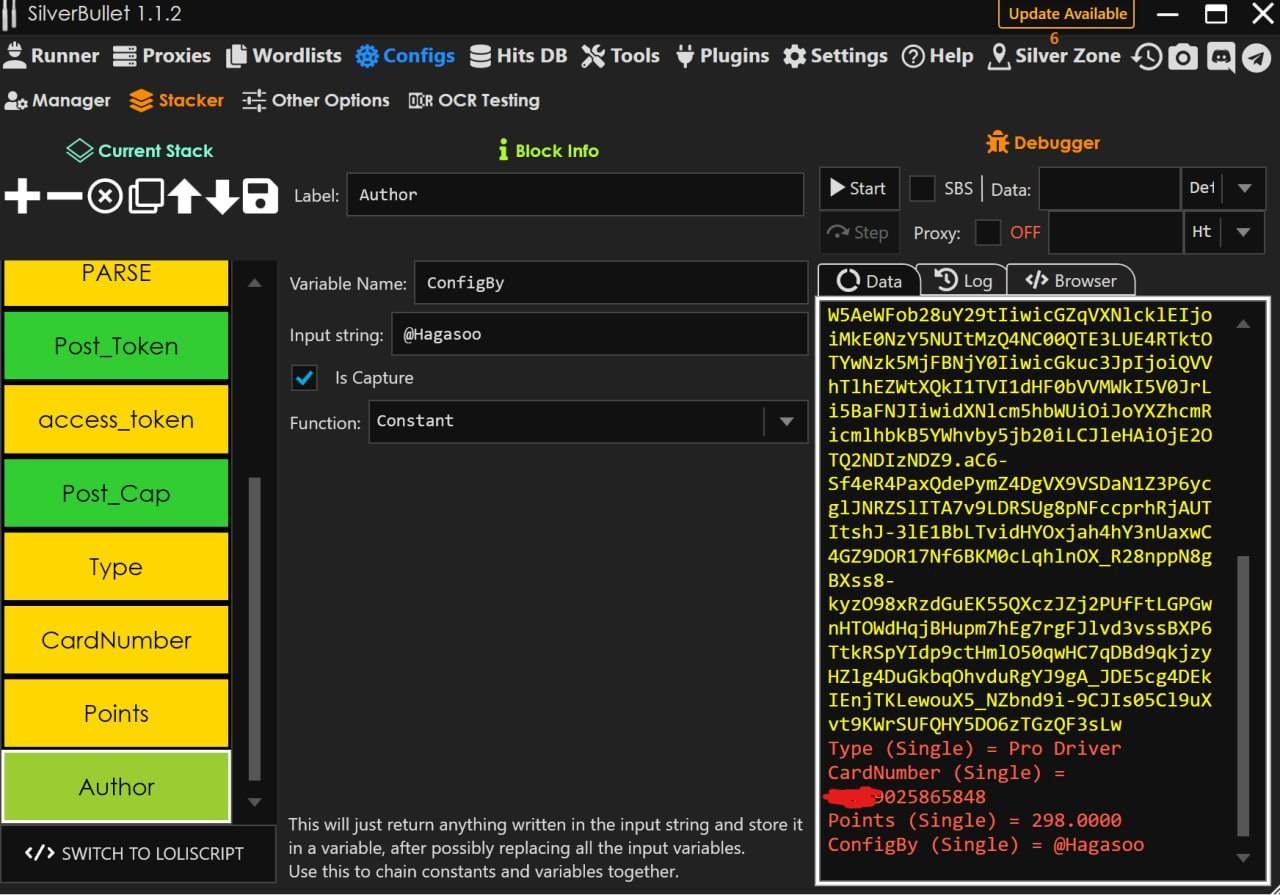Move the block down with the down arrow
The height and width of the screenshot is (895, 1280).
point(222,197)
